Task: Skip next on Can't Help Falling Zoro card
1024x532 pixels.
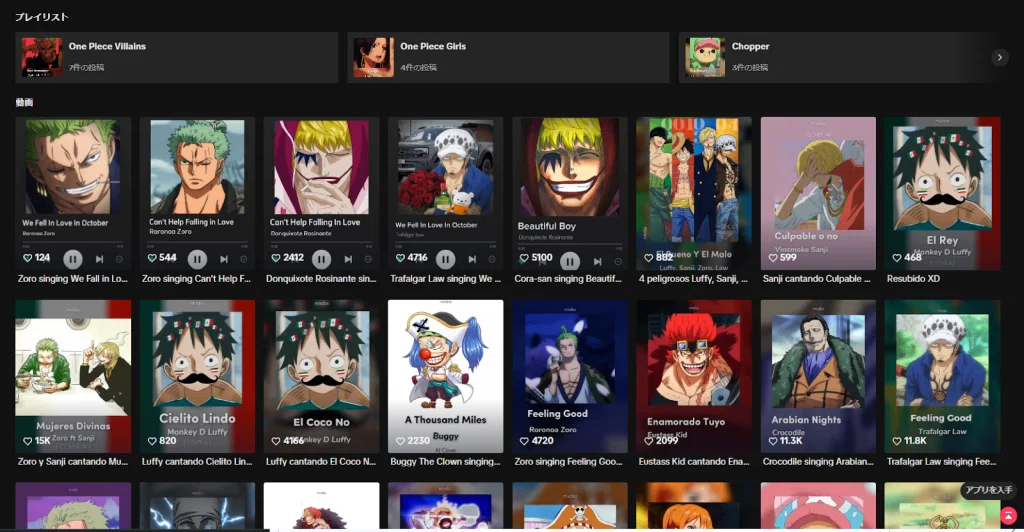Action: [224, 259]
